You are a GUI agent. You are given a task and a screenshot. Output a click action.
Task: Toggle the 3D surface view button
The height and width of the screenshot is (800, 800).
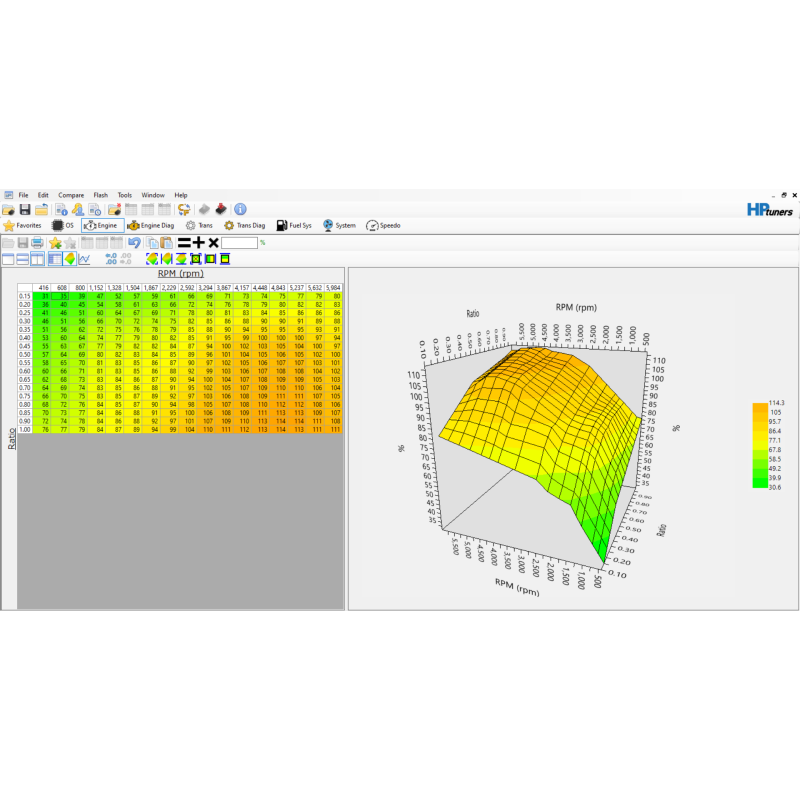point(70,259)
